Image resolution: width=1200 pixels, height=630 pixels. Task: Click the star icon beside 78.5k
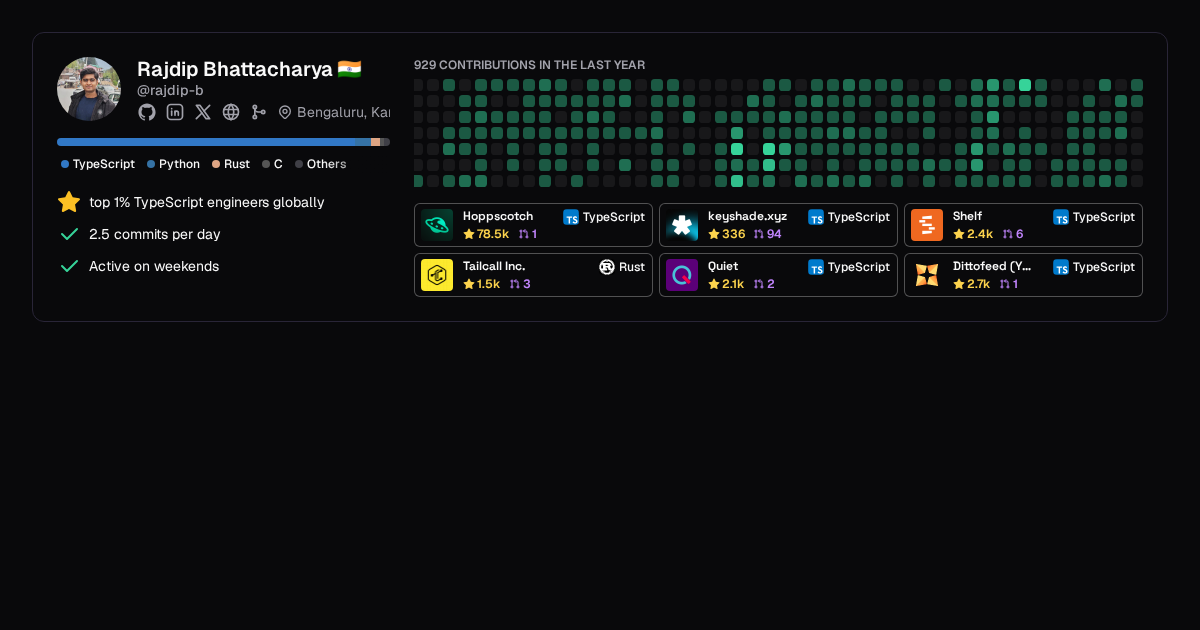click(469, 234)
